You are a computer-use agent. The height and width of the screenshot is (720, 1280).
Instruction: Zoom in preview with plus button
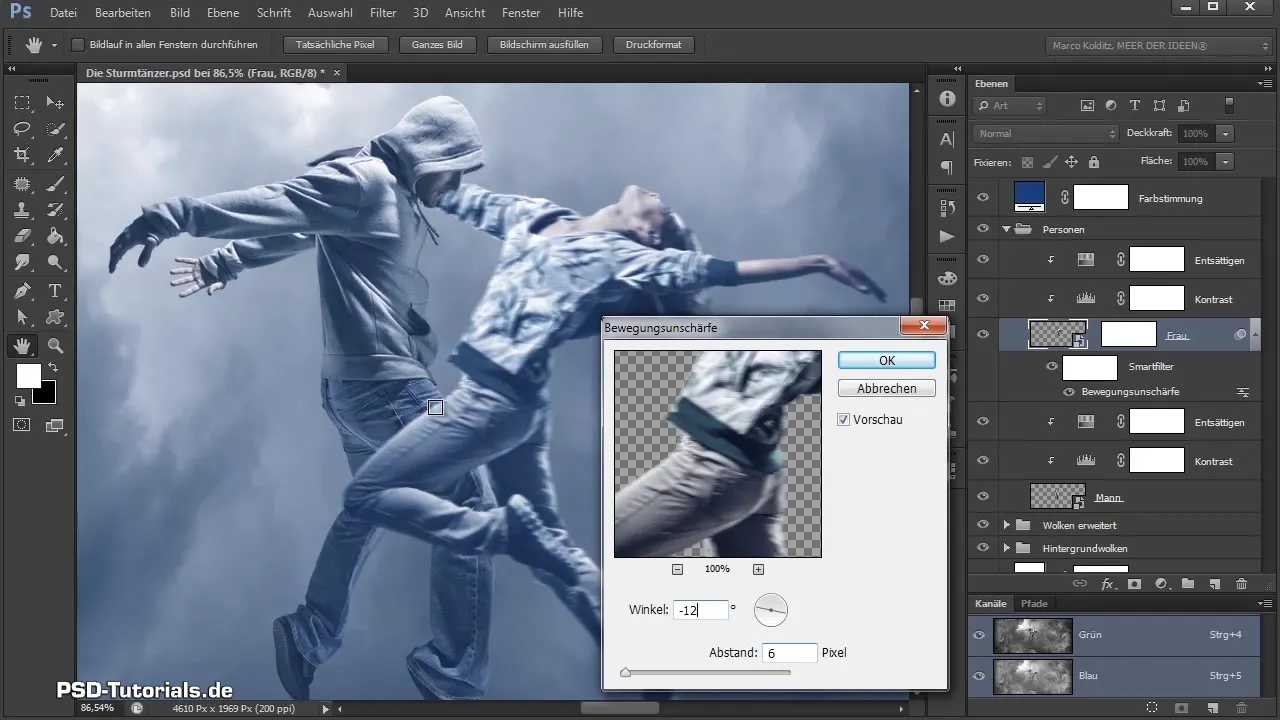click(758, 569)
